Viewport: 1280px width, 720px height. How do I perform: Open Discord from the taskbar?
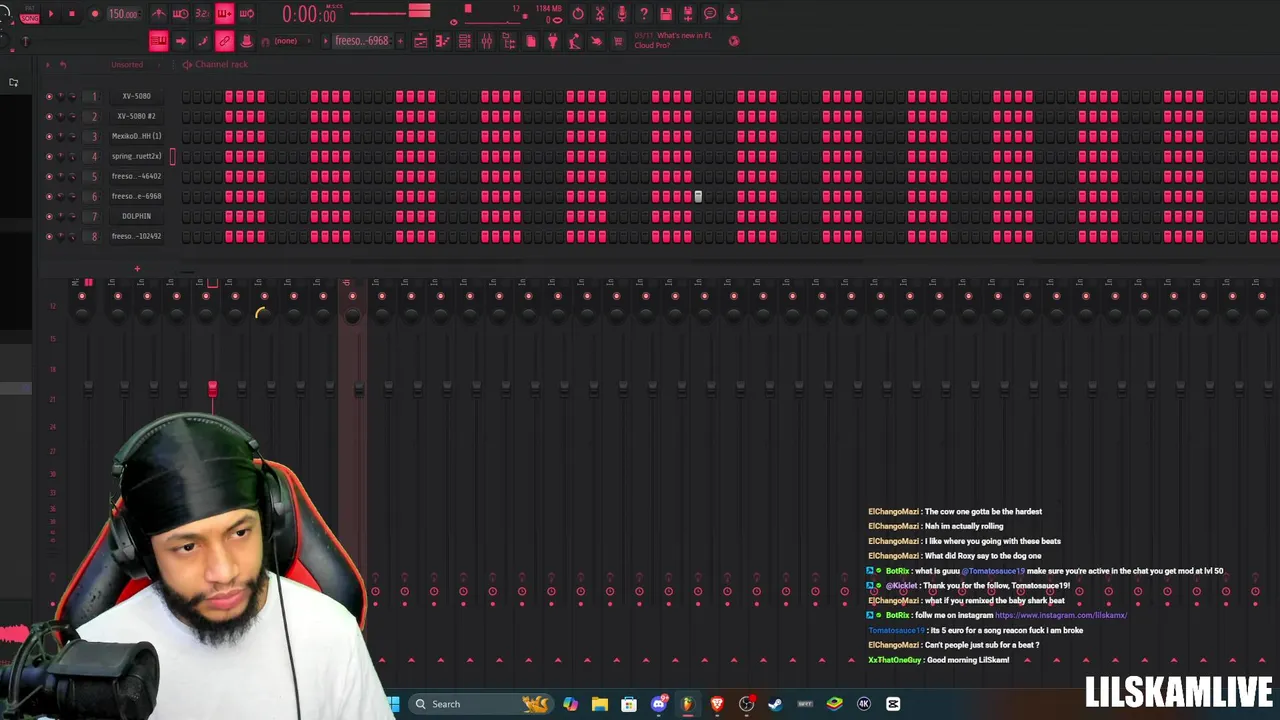coord(658,704)
